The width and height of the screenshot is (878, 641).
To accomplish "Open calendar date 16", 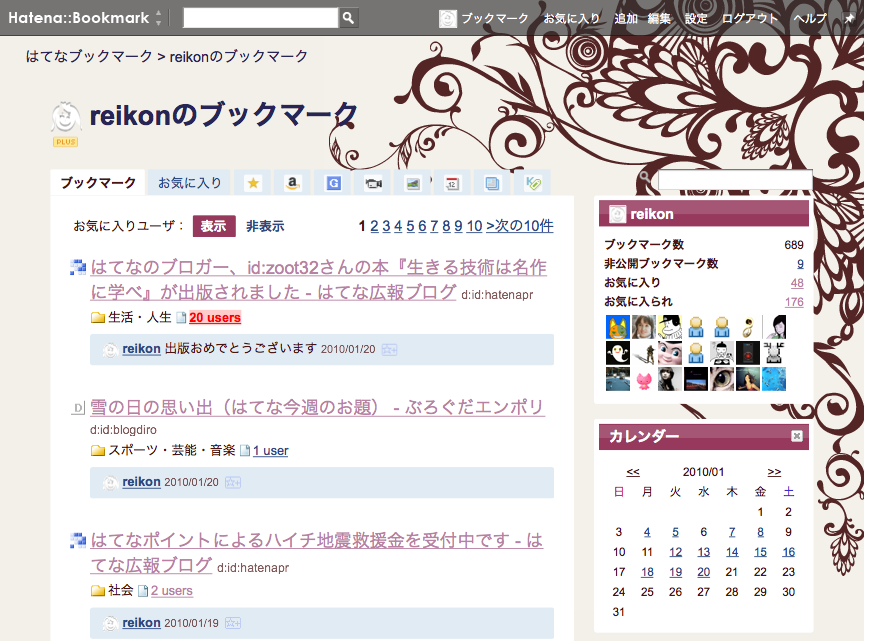I will [788, 553].
